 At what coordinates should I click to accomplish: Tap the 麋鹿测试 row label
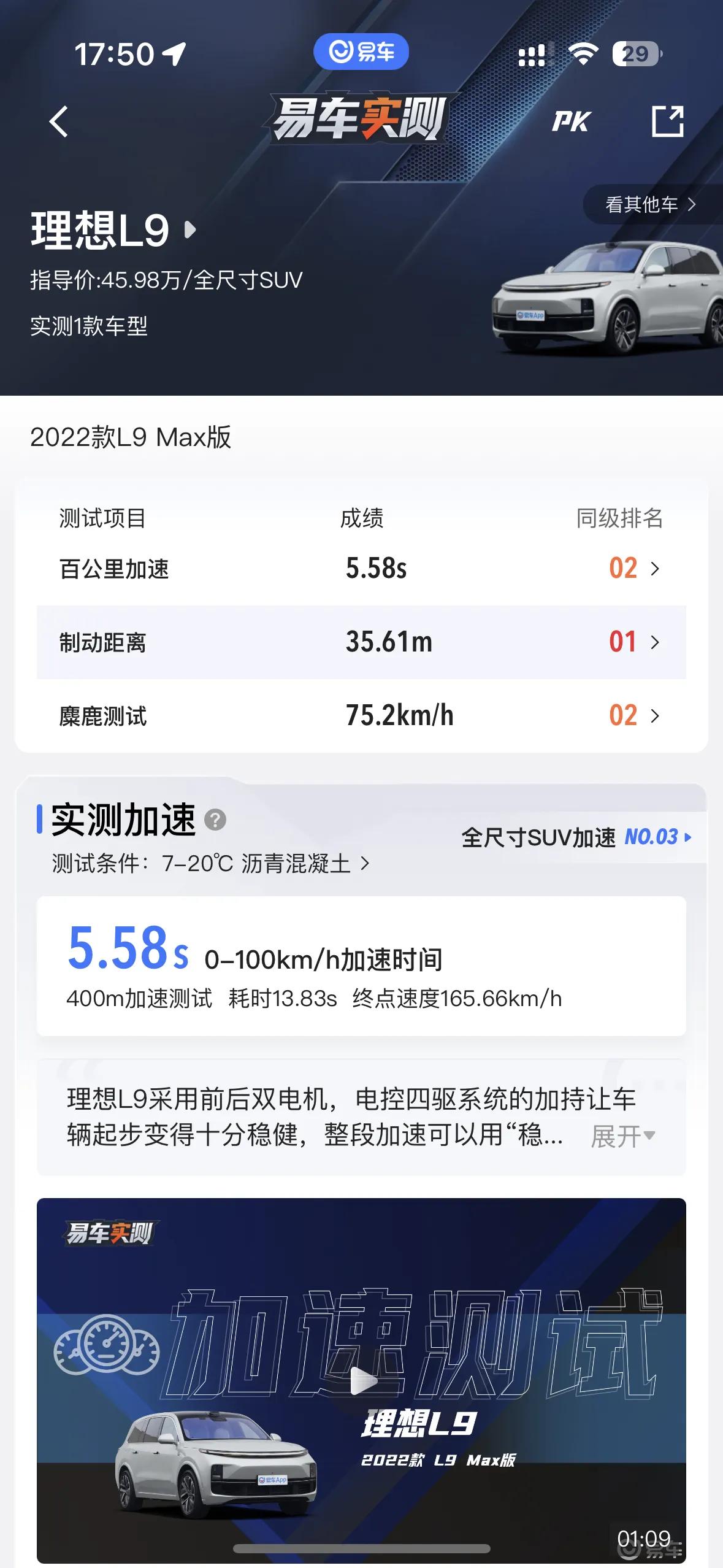102,716
